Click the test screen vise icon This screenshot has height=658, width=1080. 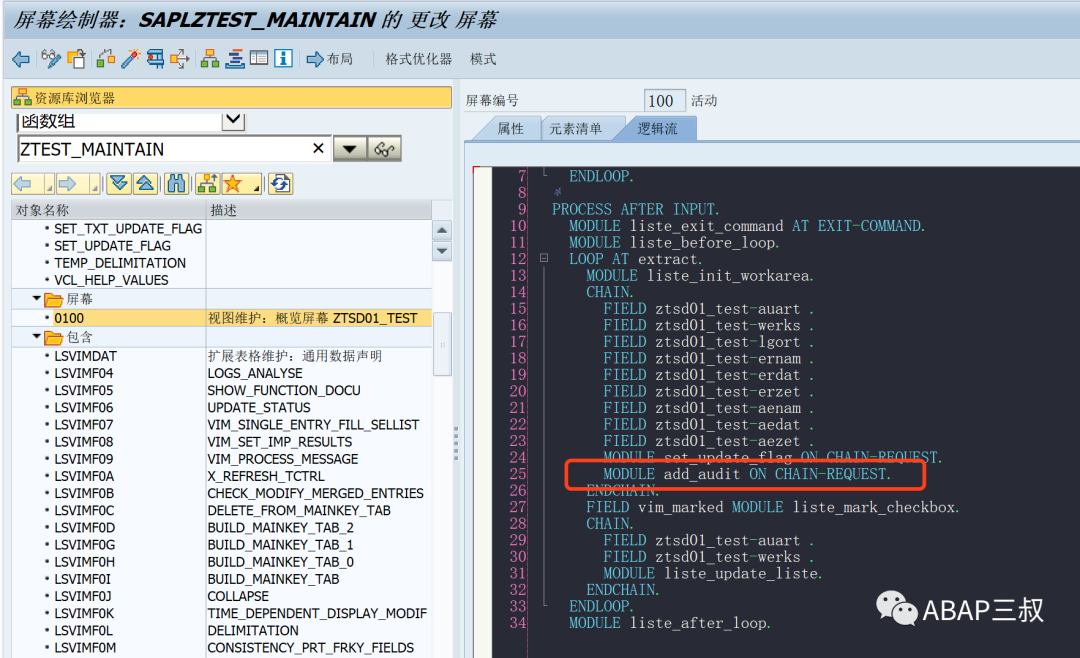(155, 59)
